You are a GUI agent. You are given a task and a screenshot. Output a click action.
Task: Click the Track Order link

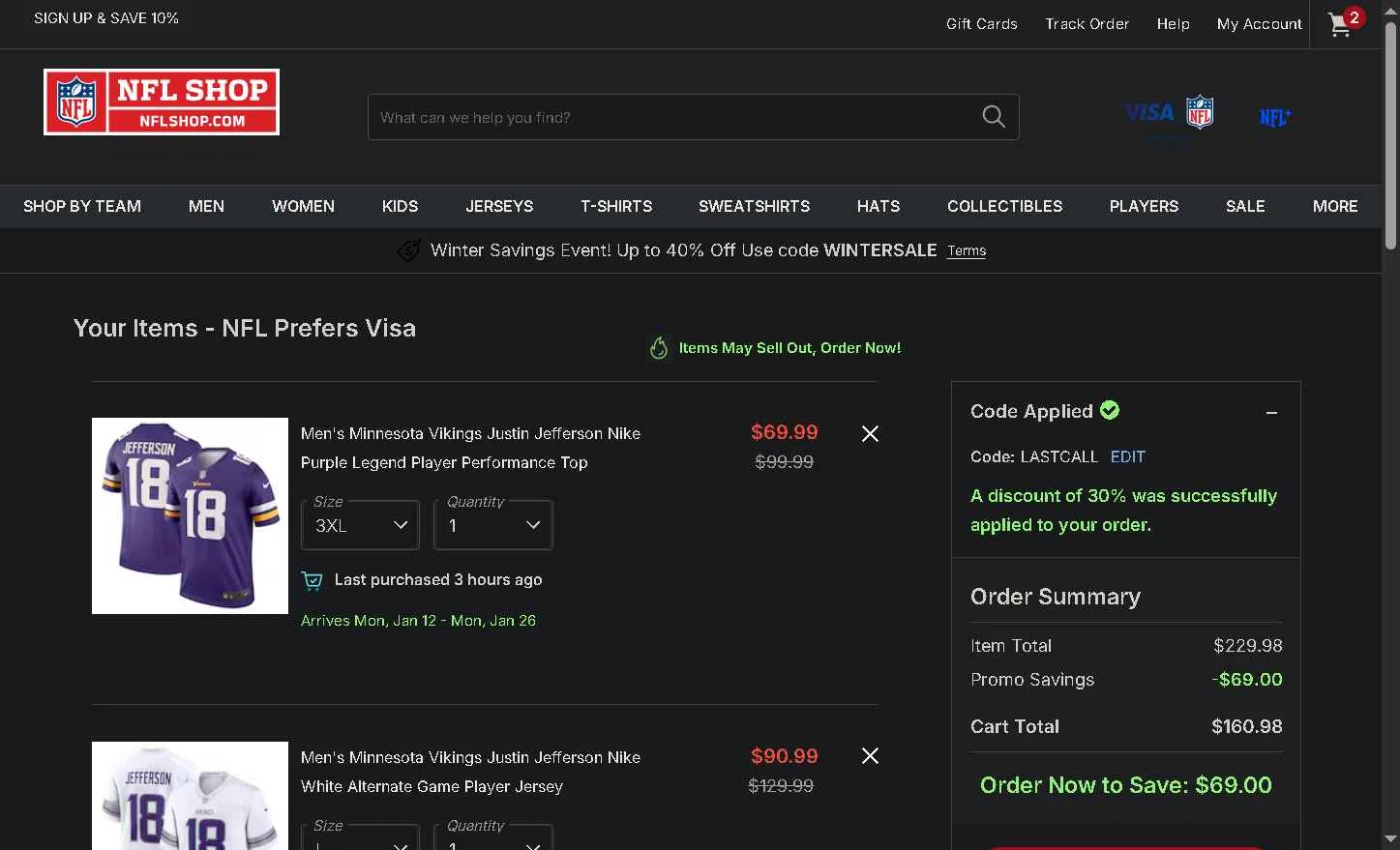click(x=1087, y=24)
